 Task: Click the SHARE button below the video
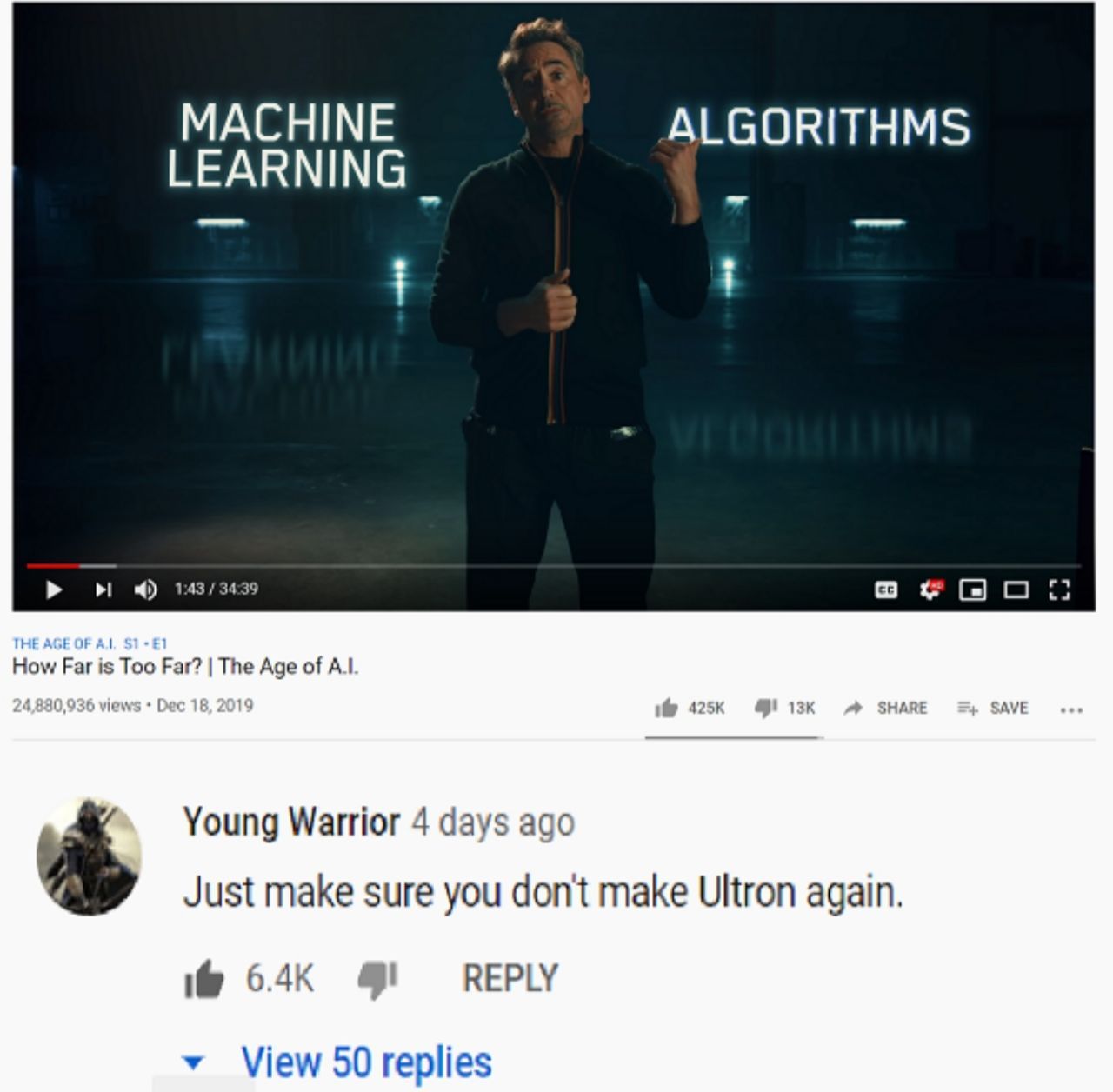(x=885, y=708)
